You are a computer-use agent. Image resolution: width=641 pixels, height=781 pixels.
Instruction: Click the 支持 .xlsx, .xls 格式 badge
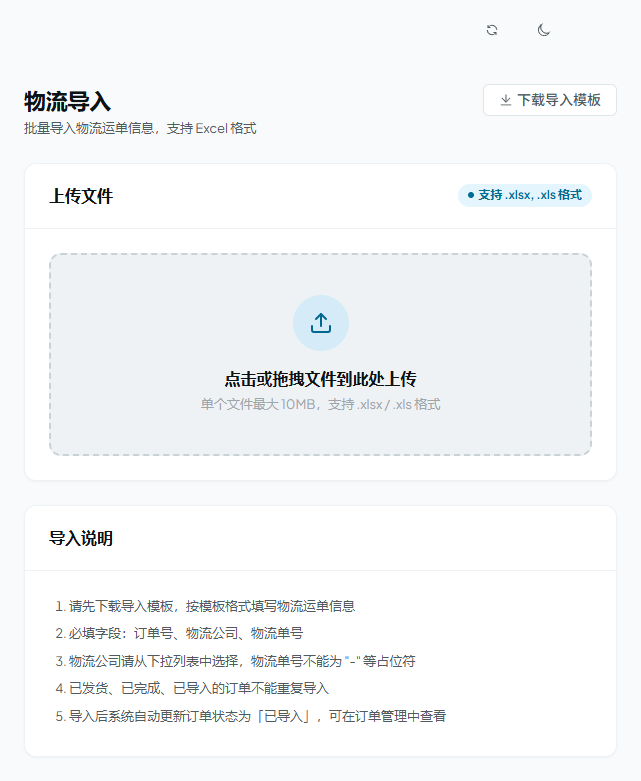point(524,195)
